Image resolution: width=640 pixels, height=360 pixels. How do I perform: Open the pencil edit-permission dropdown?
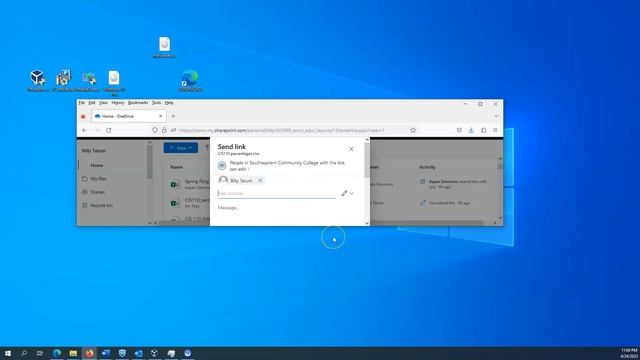coord(347,193)
